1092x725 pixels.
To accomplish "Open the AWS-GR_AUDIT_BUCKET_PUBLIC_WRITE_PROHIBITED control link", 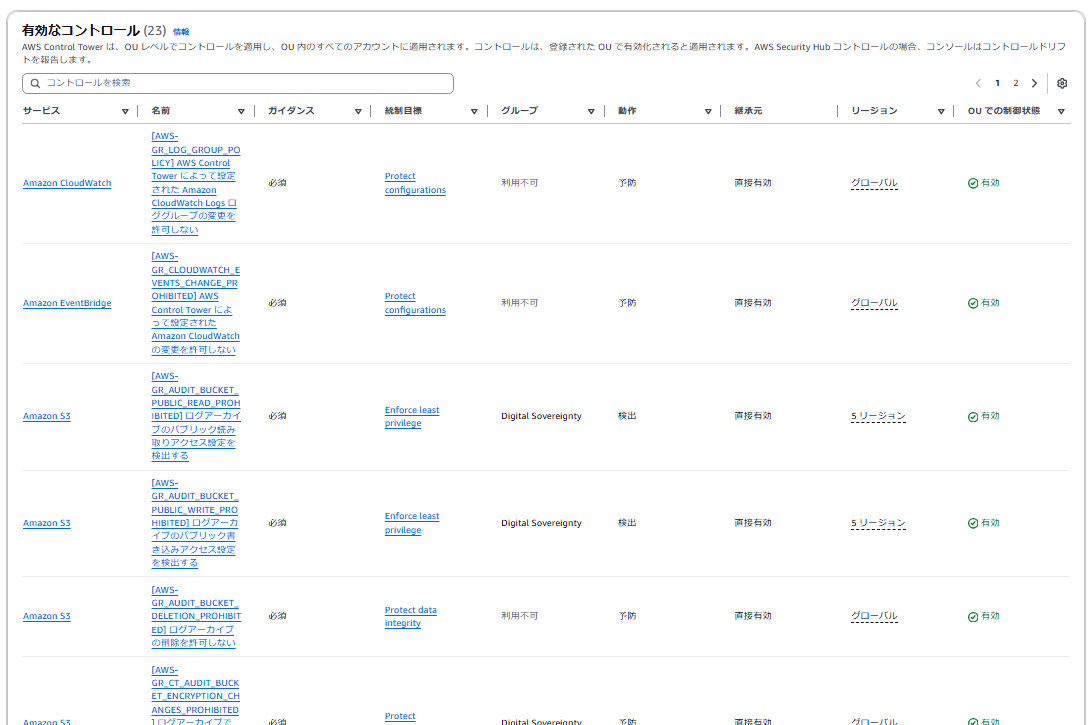I will pyautogui.click(x=196, y=523).
